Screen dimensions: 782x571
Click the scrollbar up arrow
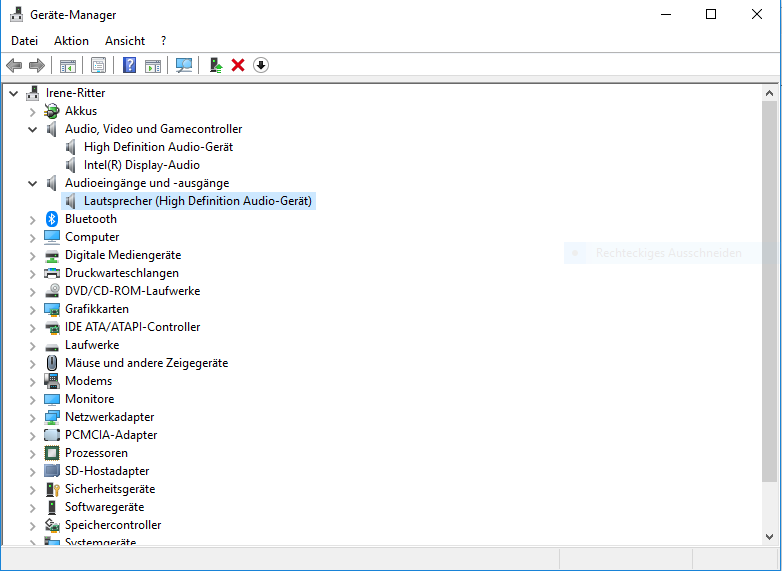[x=769, y=93]
